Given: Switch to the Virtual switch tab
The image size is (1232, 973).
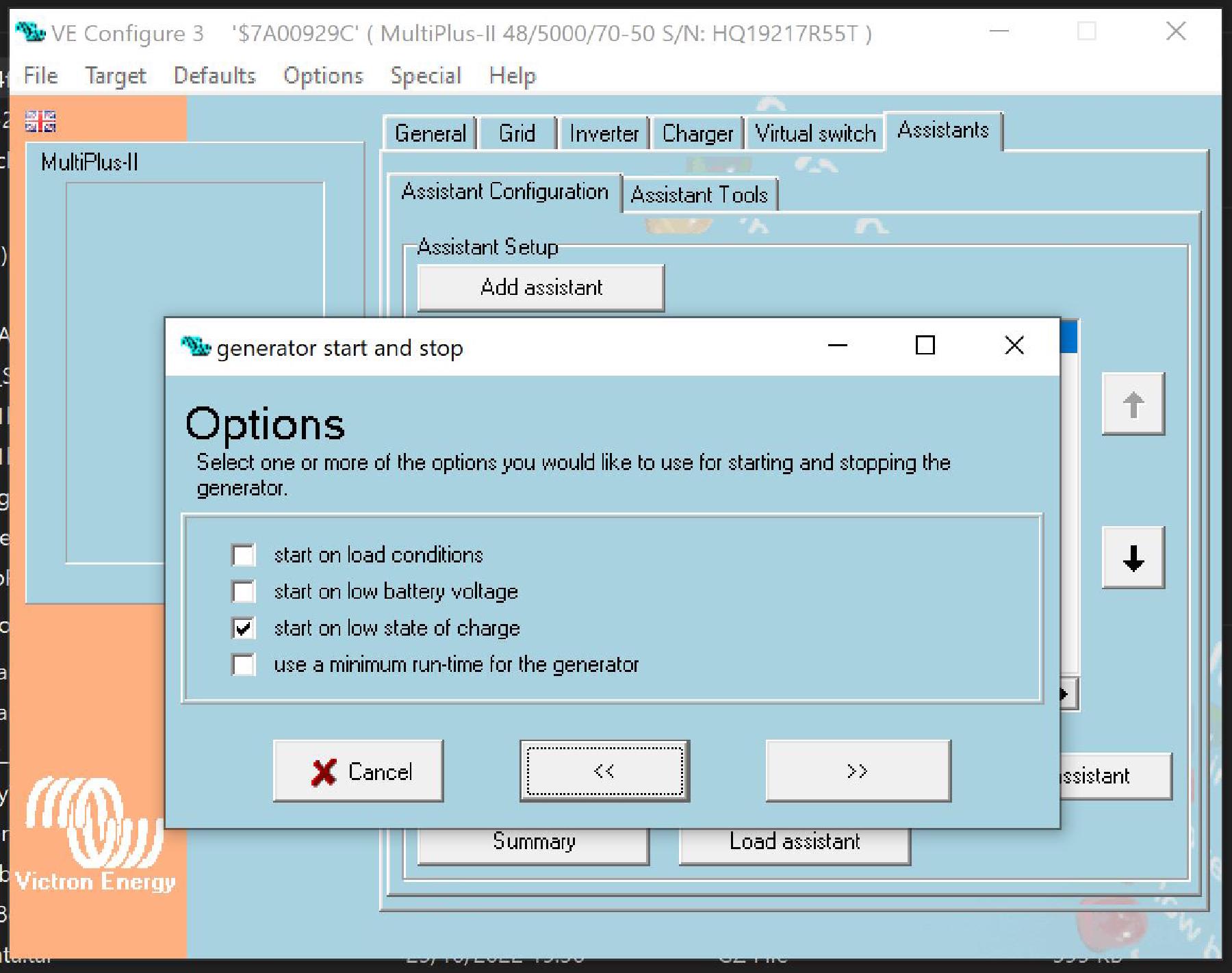Looking at the screenshot, I should [x=816, y=133].
